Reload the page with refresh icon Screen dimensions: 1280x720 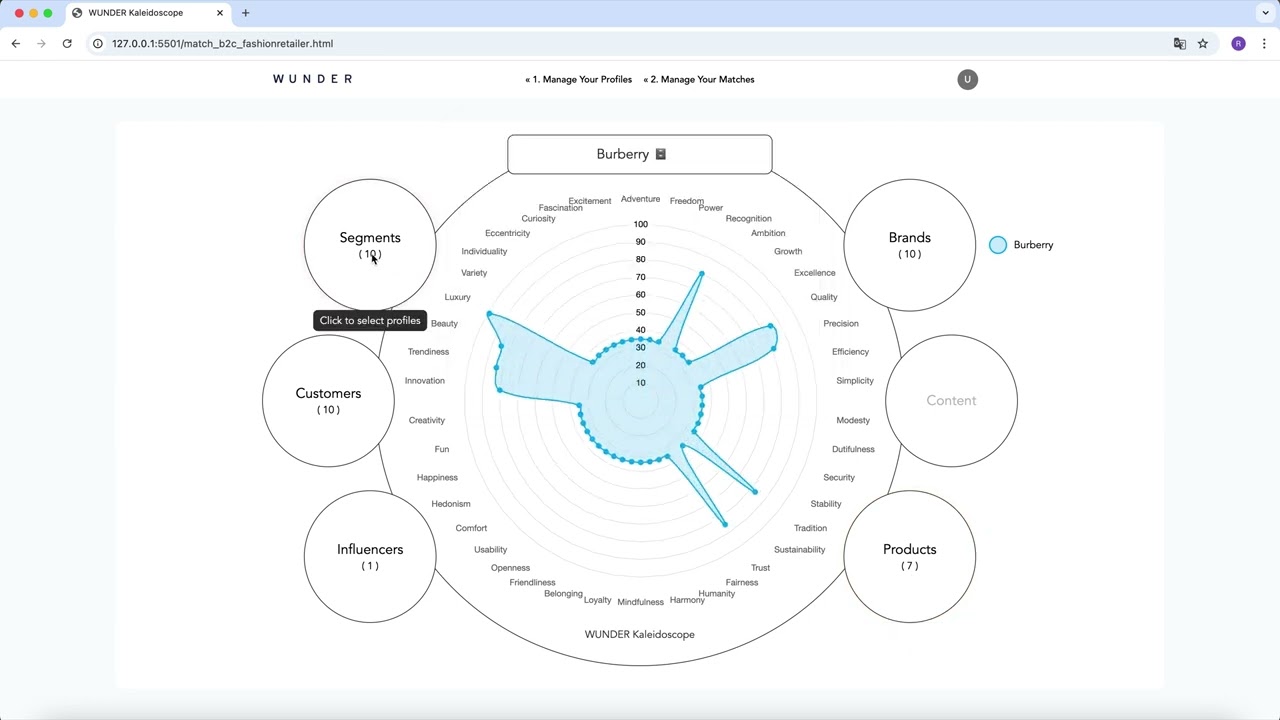coord(67,43)
